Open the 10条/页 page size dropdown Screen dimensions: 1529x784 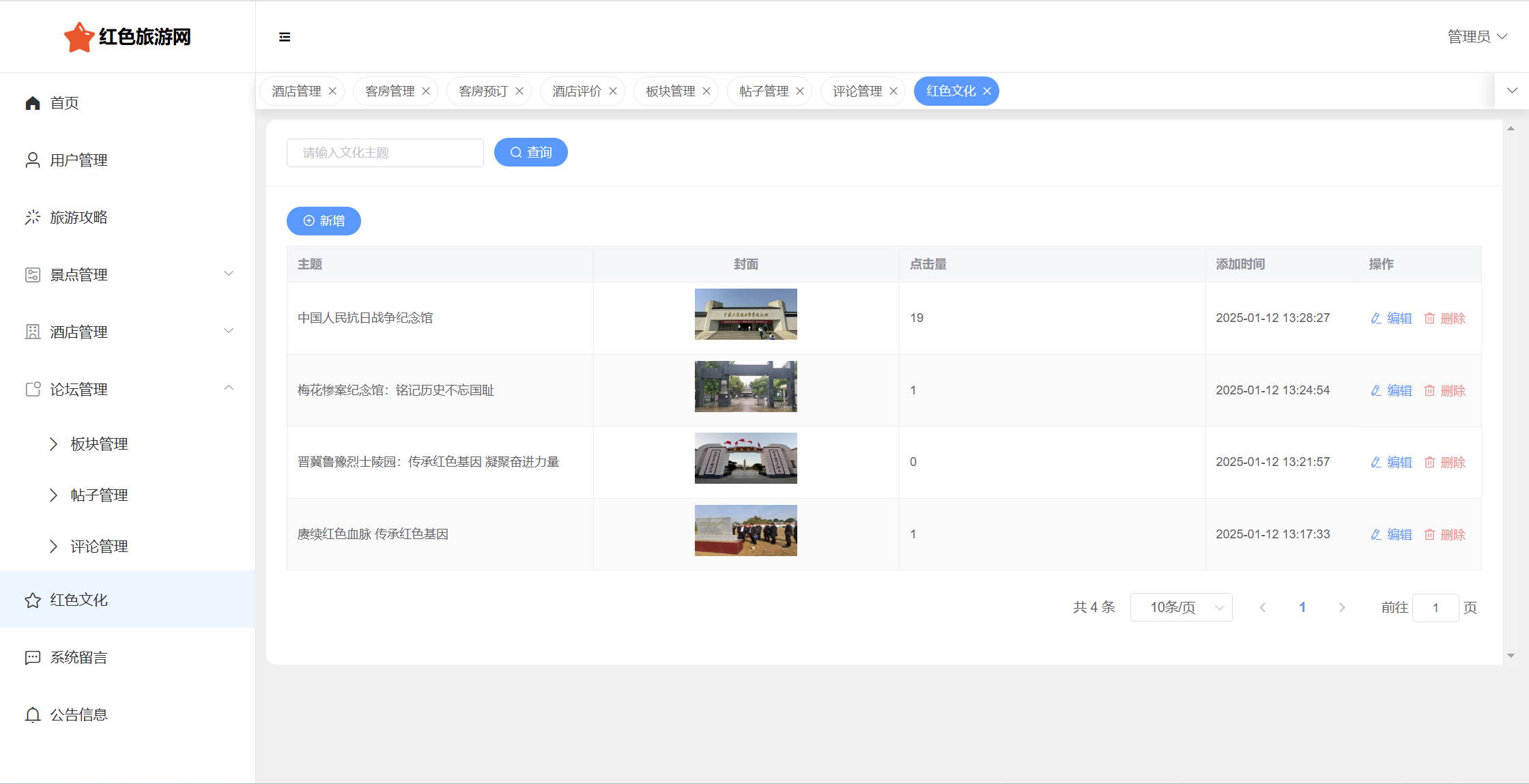(x=1181, y=607)
